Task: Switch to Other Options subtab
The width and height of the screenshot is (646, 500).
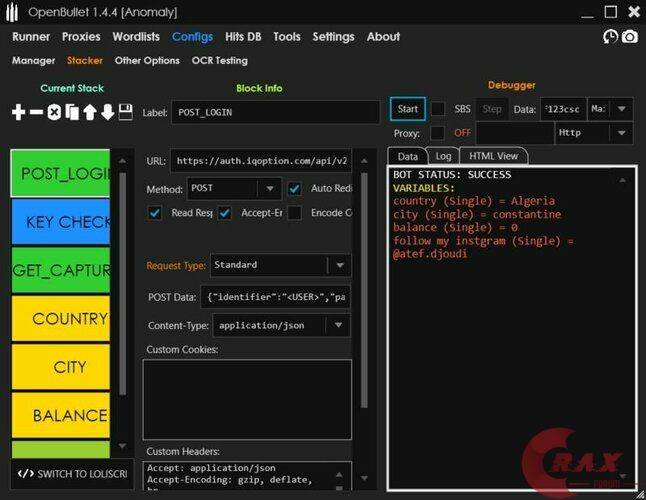Action: pyautogui.click(x=147, y=61)
